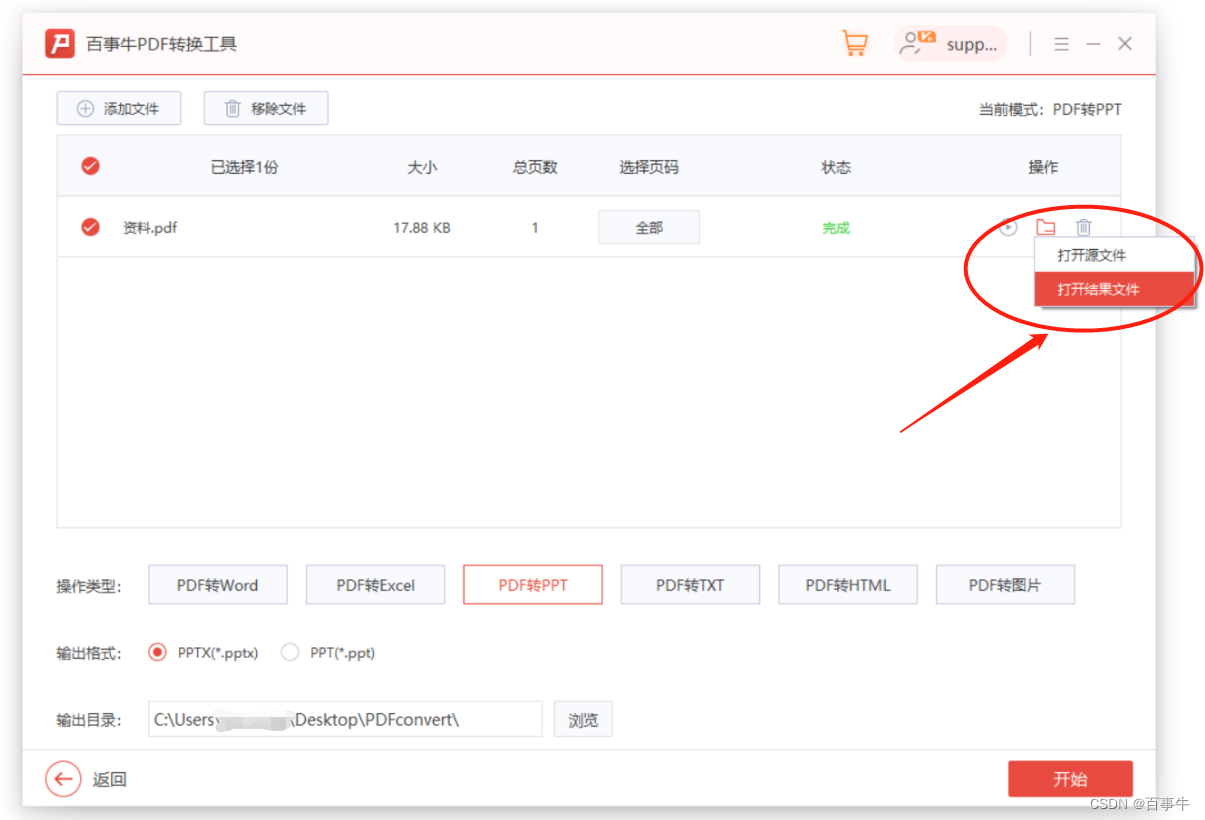The width and height of the screenshot is (1205, 820).
Task: Switch to PDF转Excel operation
Action: 375,585
